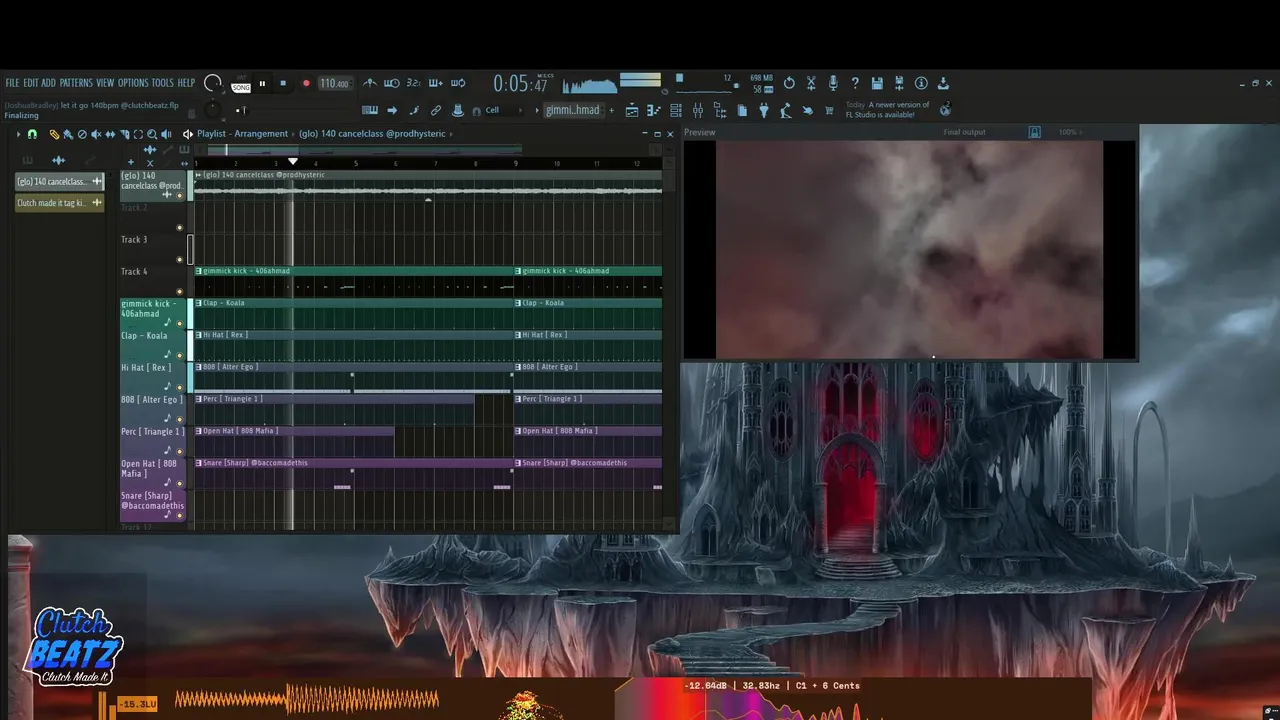Select the Draw pencil tool in playlist
The image size is (1280, 720).
(54, 134)
